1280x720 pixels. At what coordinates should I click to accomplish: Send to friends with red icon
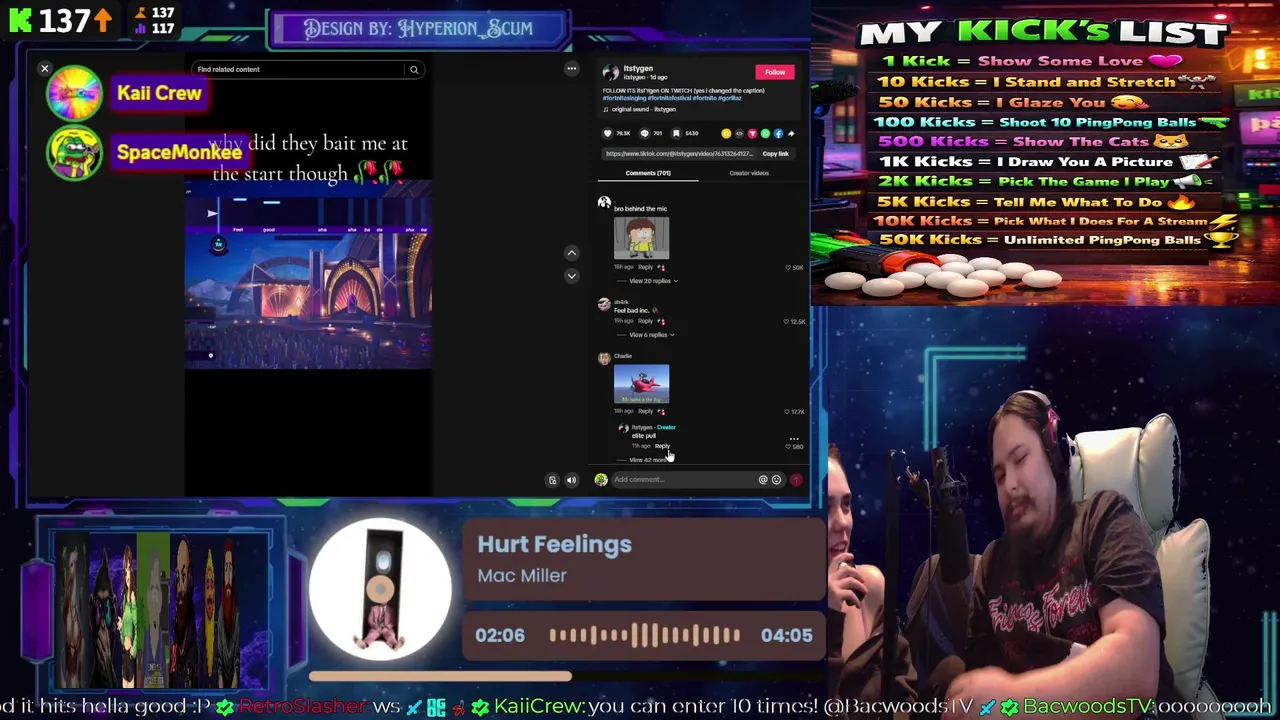tap(752, 133)
